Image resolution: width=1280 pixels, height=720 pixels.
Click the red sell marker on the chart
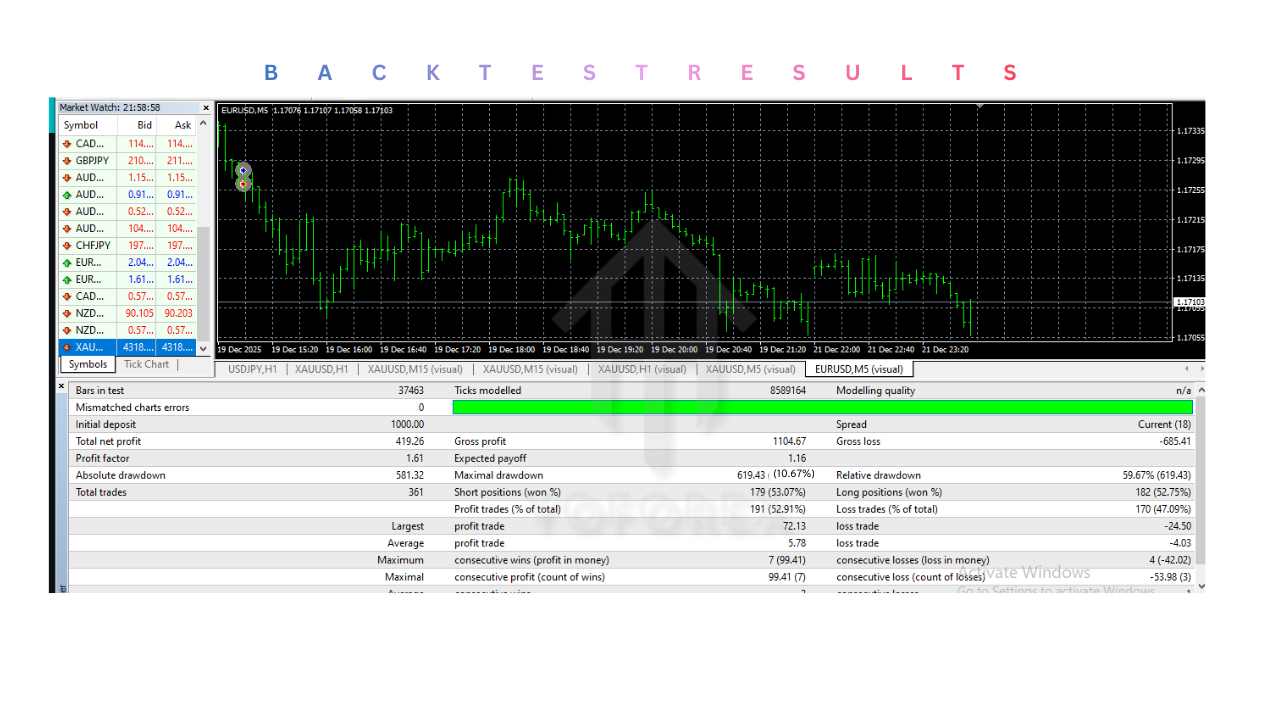(x=243, y=184)
